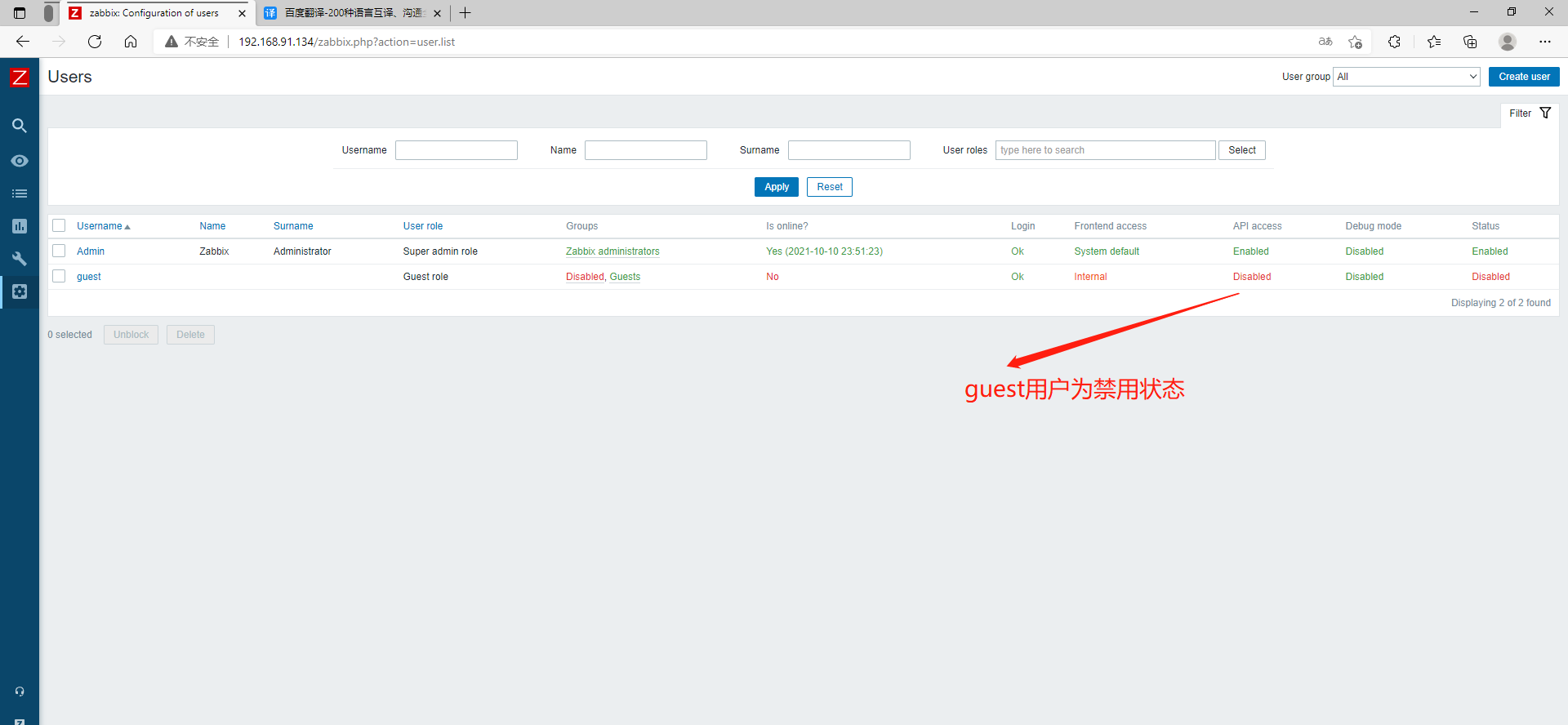This screenshot has width=1568, height=725.
Task: Click the Zabbix logo in the sidebar
Action: coord(20,78)
